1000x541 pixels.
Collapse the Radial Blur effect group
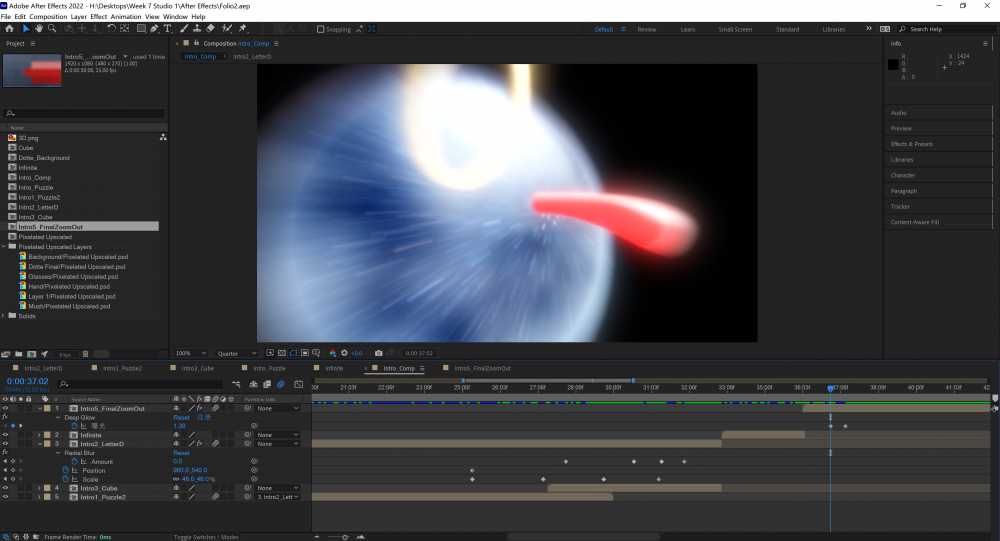(x=58, y=453)
